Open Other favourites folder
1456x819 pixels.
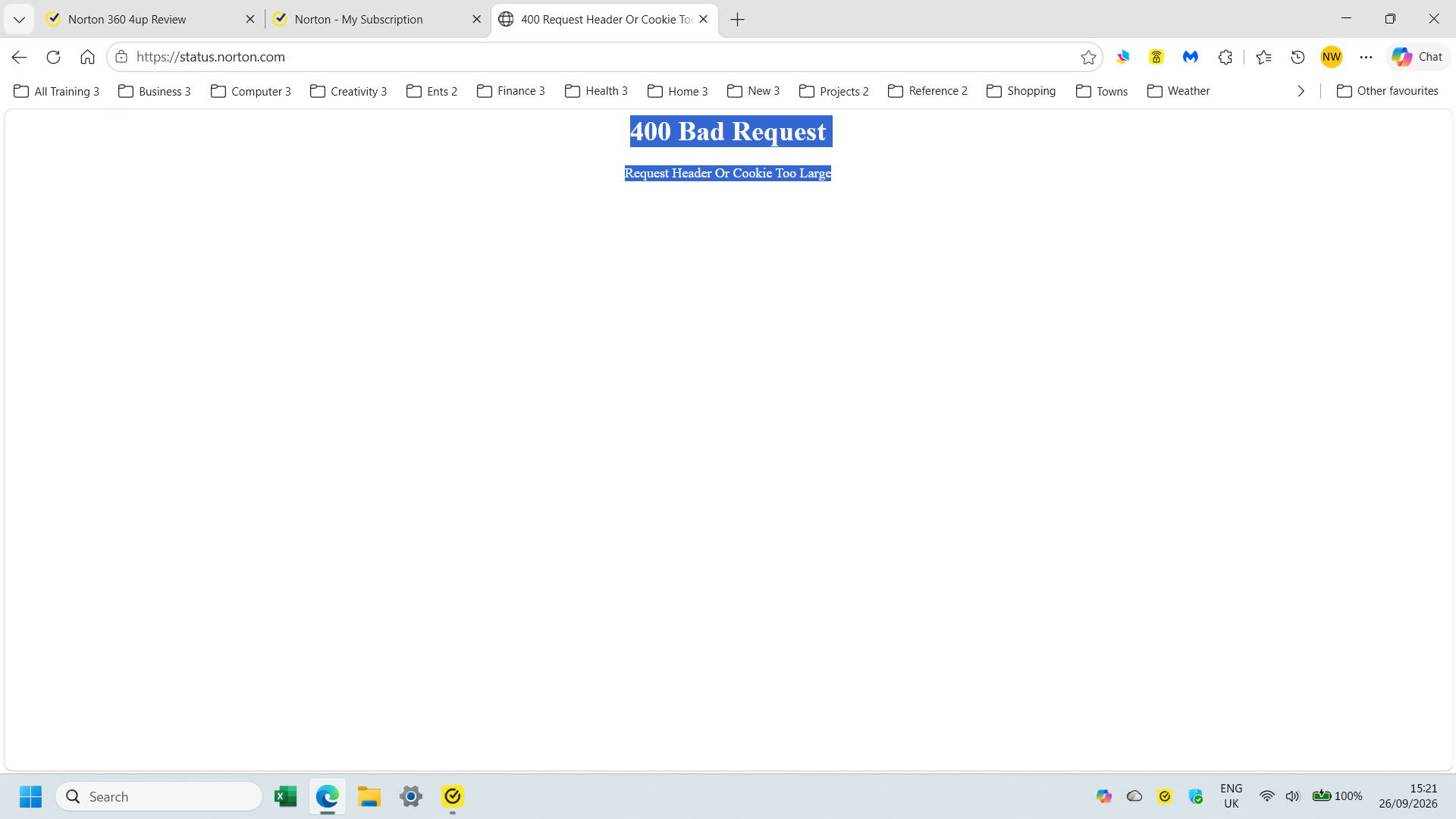(1388, 91)
